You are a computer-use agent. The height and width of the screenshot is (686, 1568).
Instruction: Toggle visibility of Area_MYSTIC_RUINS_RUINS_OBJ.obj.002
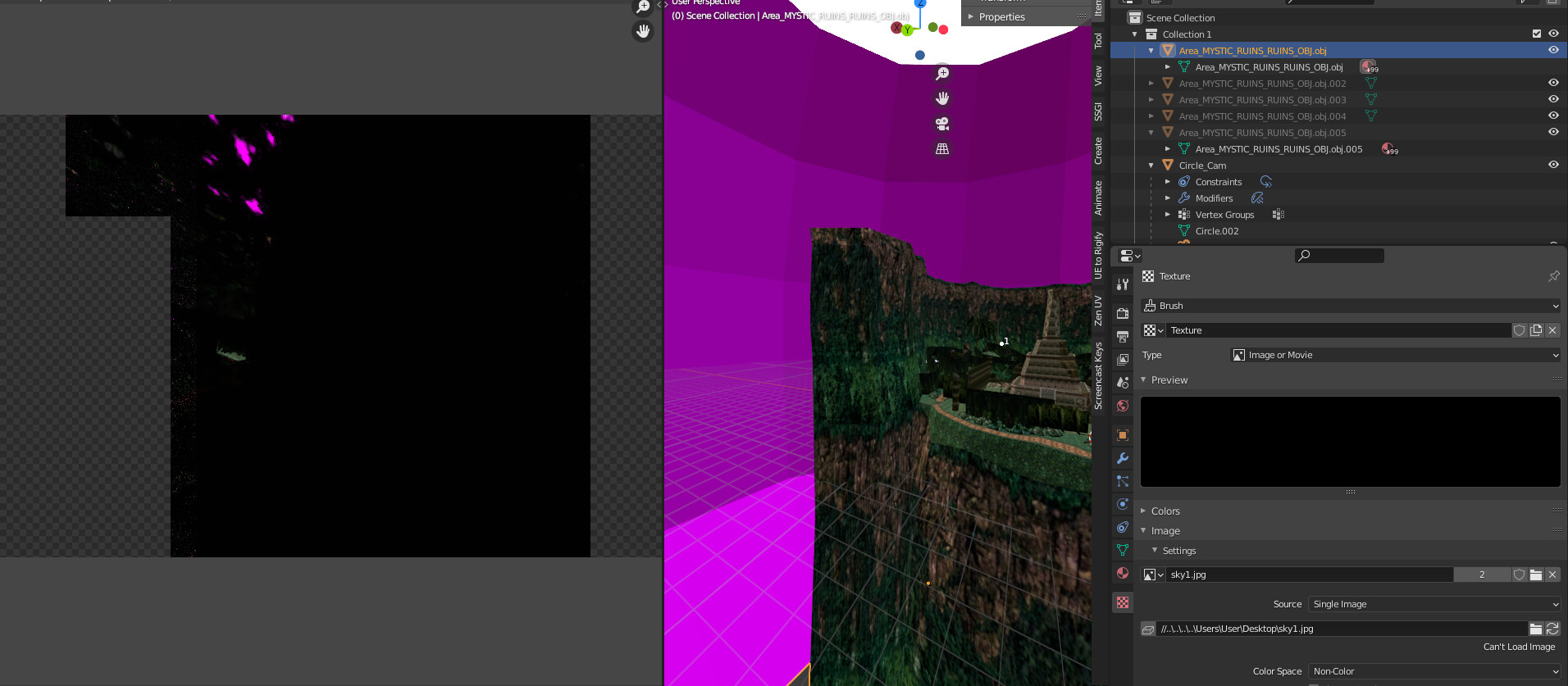1553,83
